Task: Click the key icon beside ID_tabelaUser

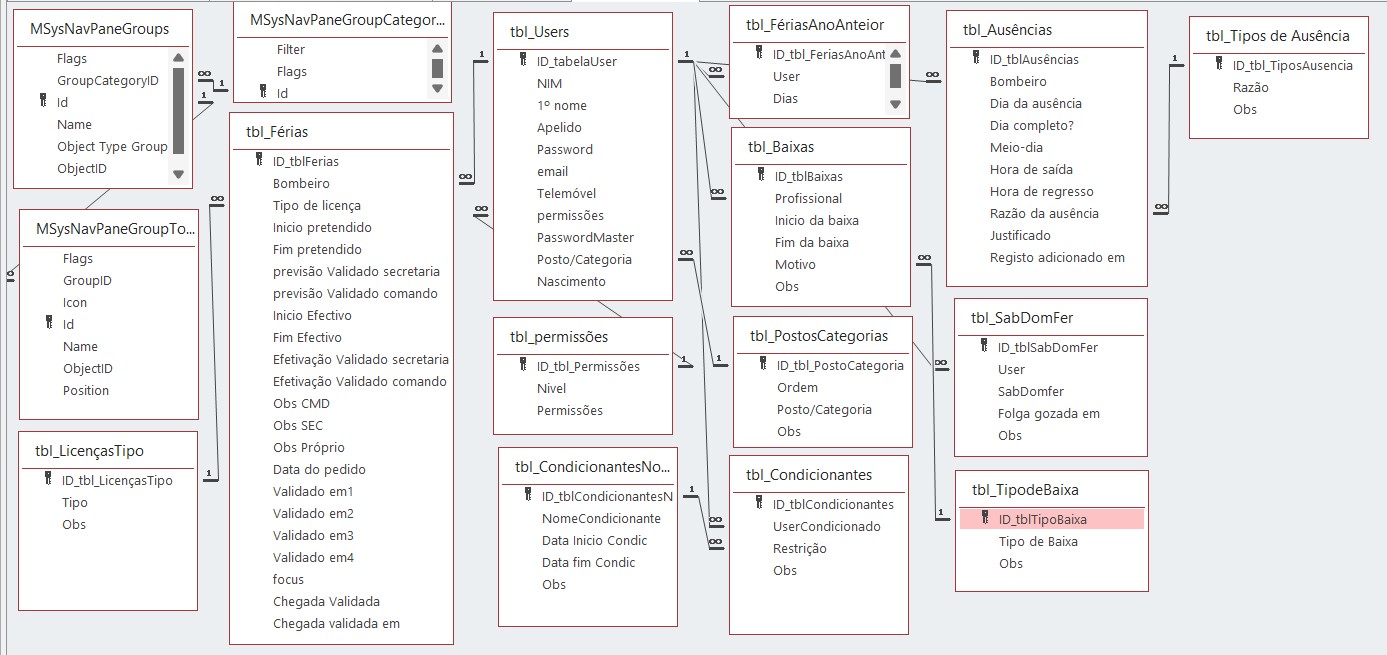Action: (x=523, y=60)
